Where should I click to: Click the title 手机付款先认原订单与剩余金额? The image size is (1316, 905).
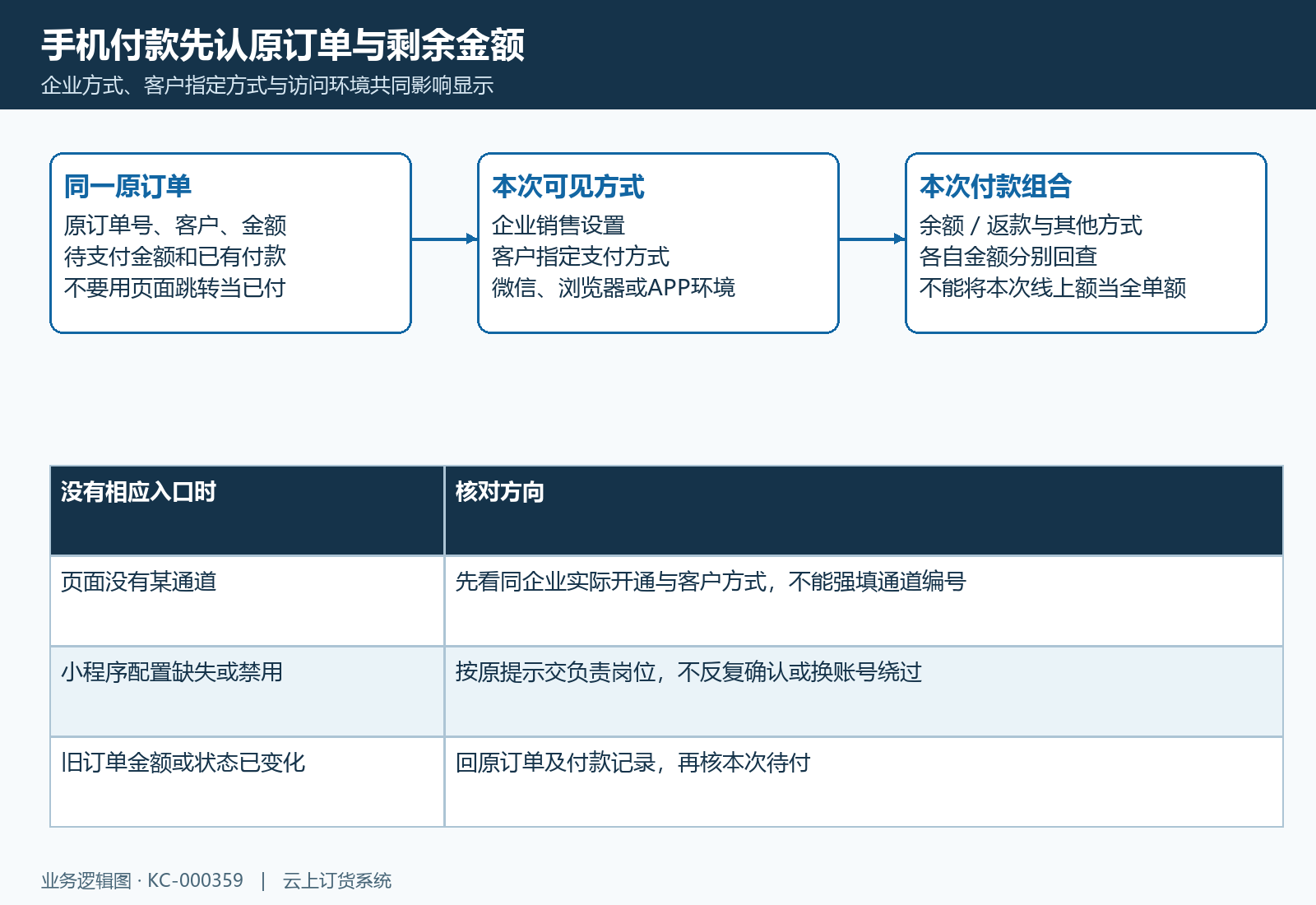coord(283,44)
